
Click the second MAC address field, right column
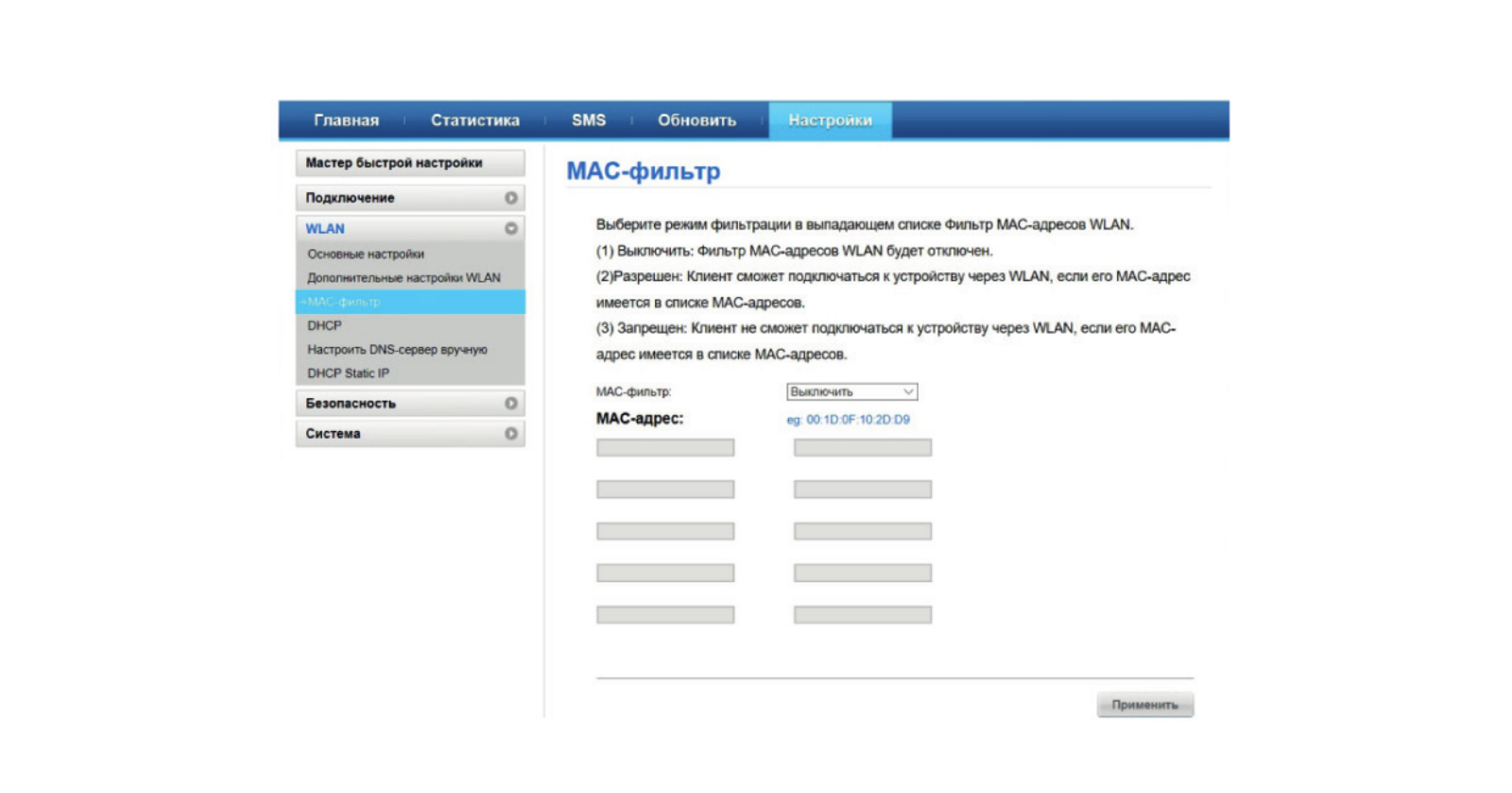[x=863, y=490]
